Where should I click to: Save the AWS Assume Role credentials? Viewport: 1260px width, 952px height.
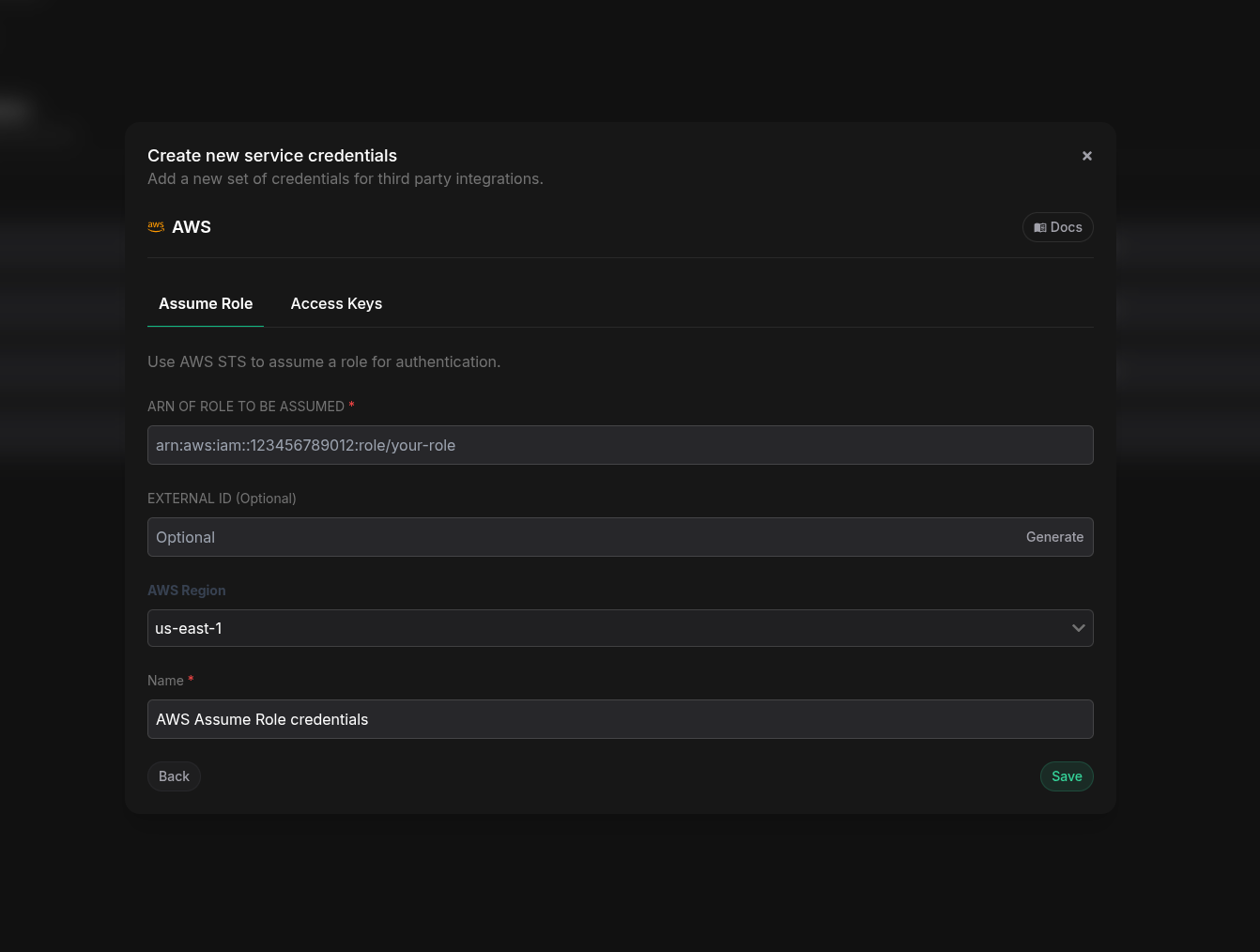coord(1067,776)
